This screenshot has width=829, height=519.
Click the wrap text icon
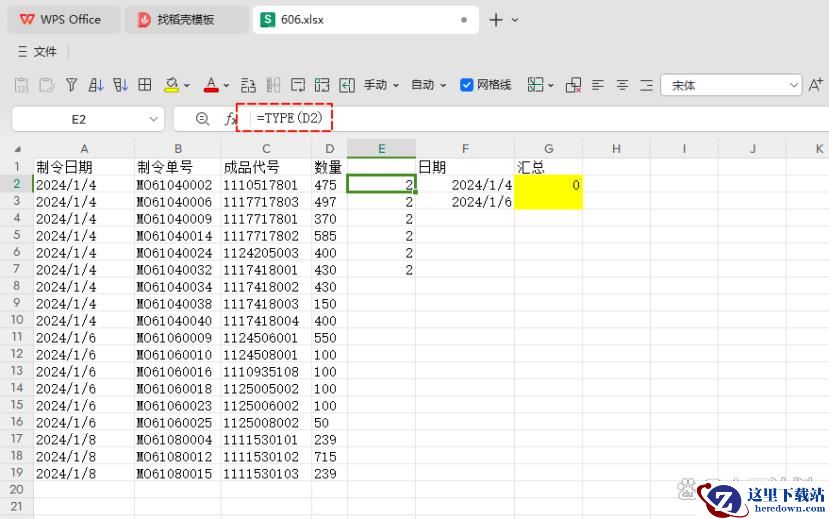pos(298,85)
